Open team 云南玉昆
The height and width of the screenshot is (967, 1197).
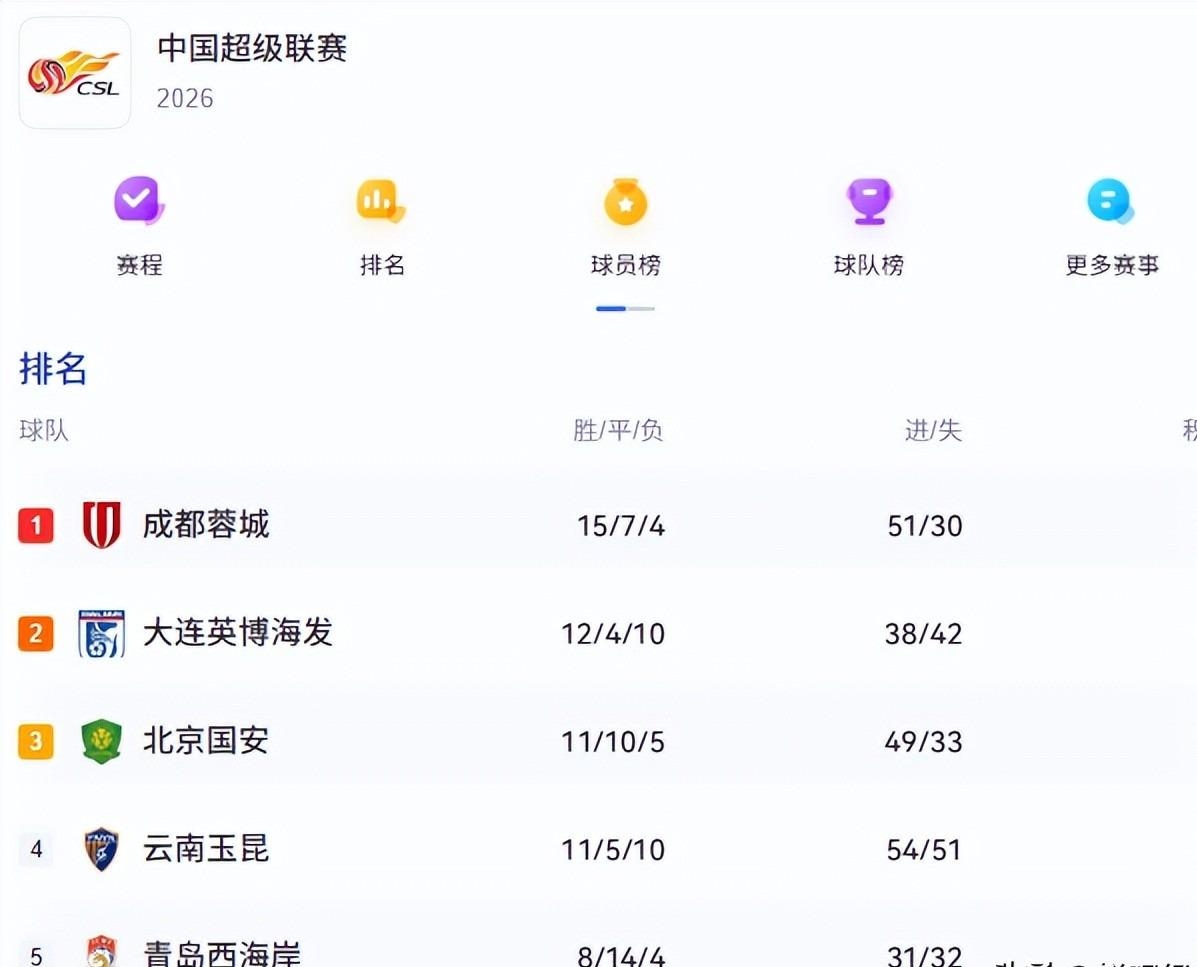click(x=206, y=849)
